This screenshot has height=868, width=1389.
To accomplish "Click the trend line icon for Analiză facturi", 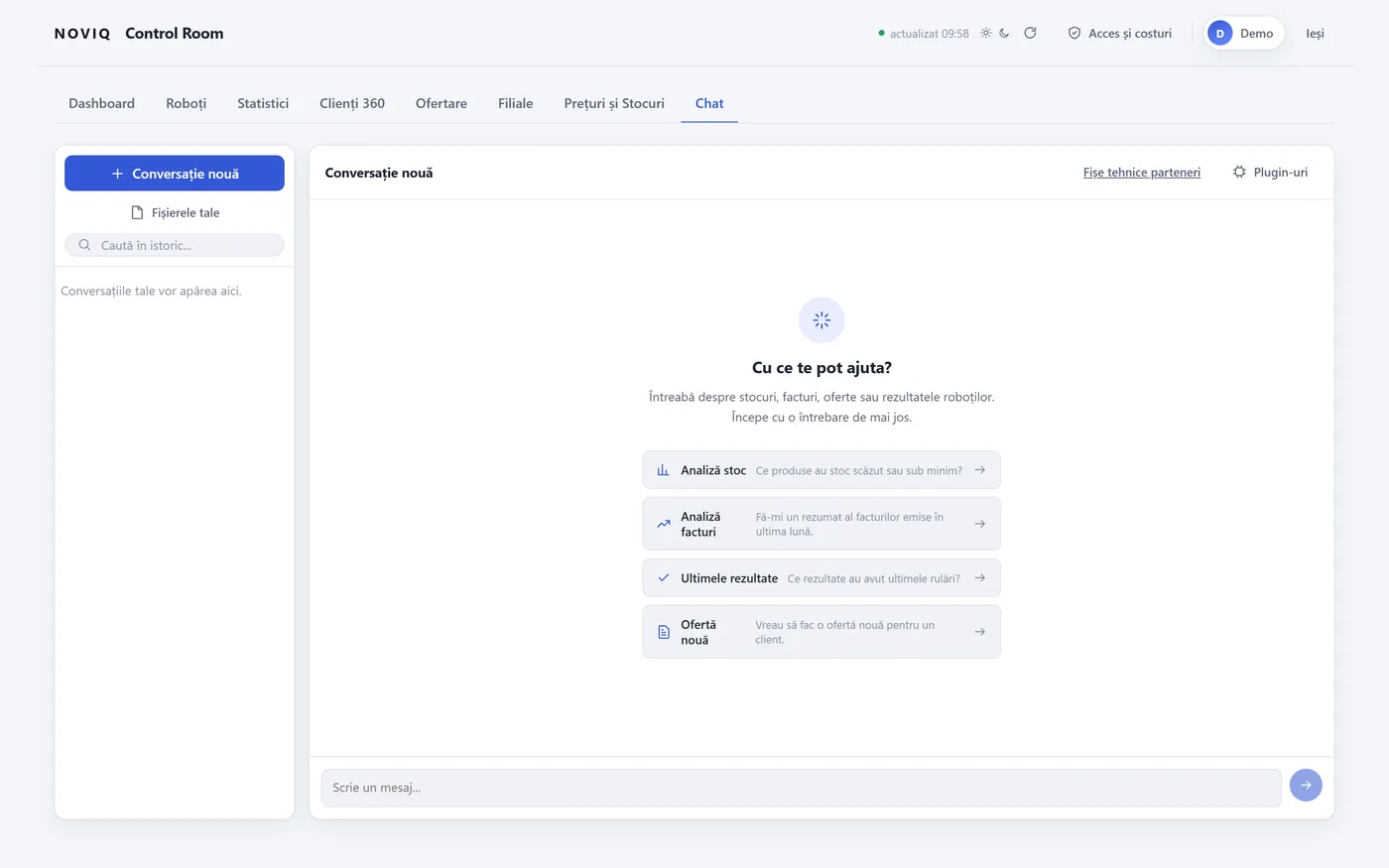I will [x=664, y=524].
